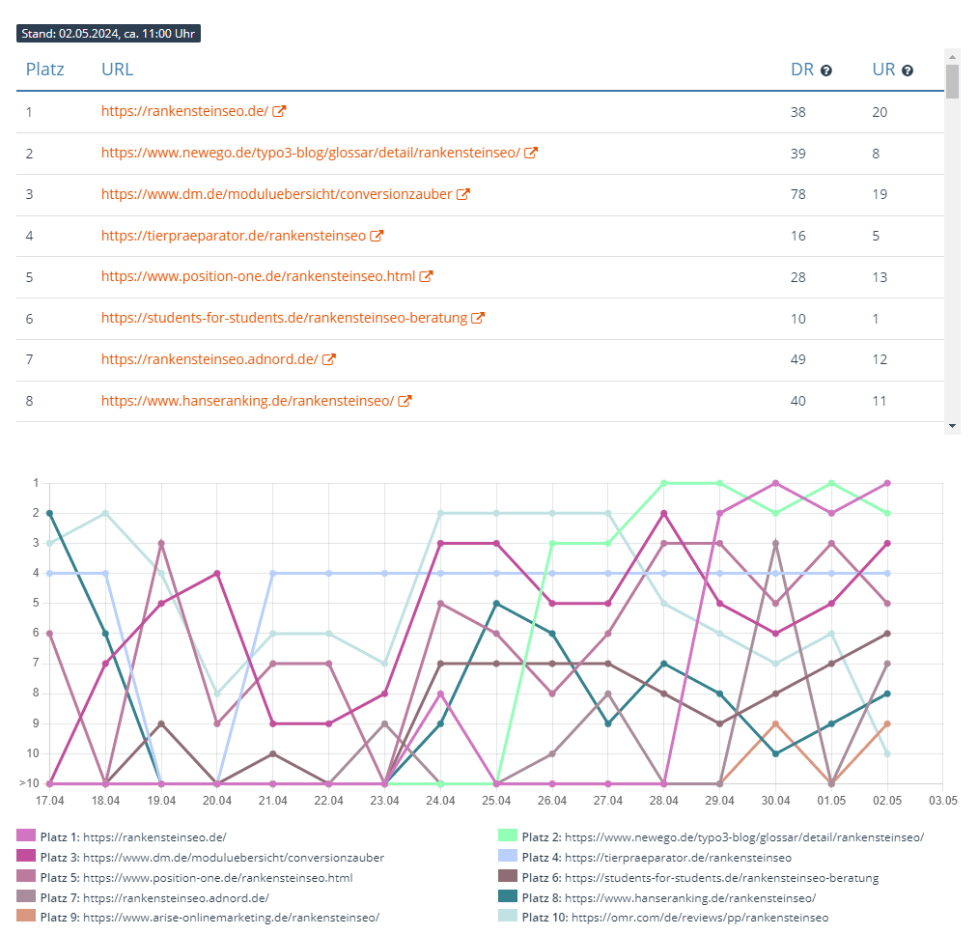Click the scroll down arrow of table
The image size is (978, 935).
point(952,426)
